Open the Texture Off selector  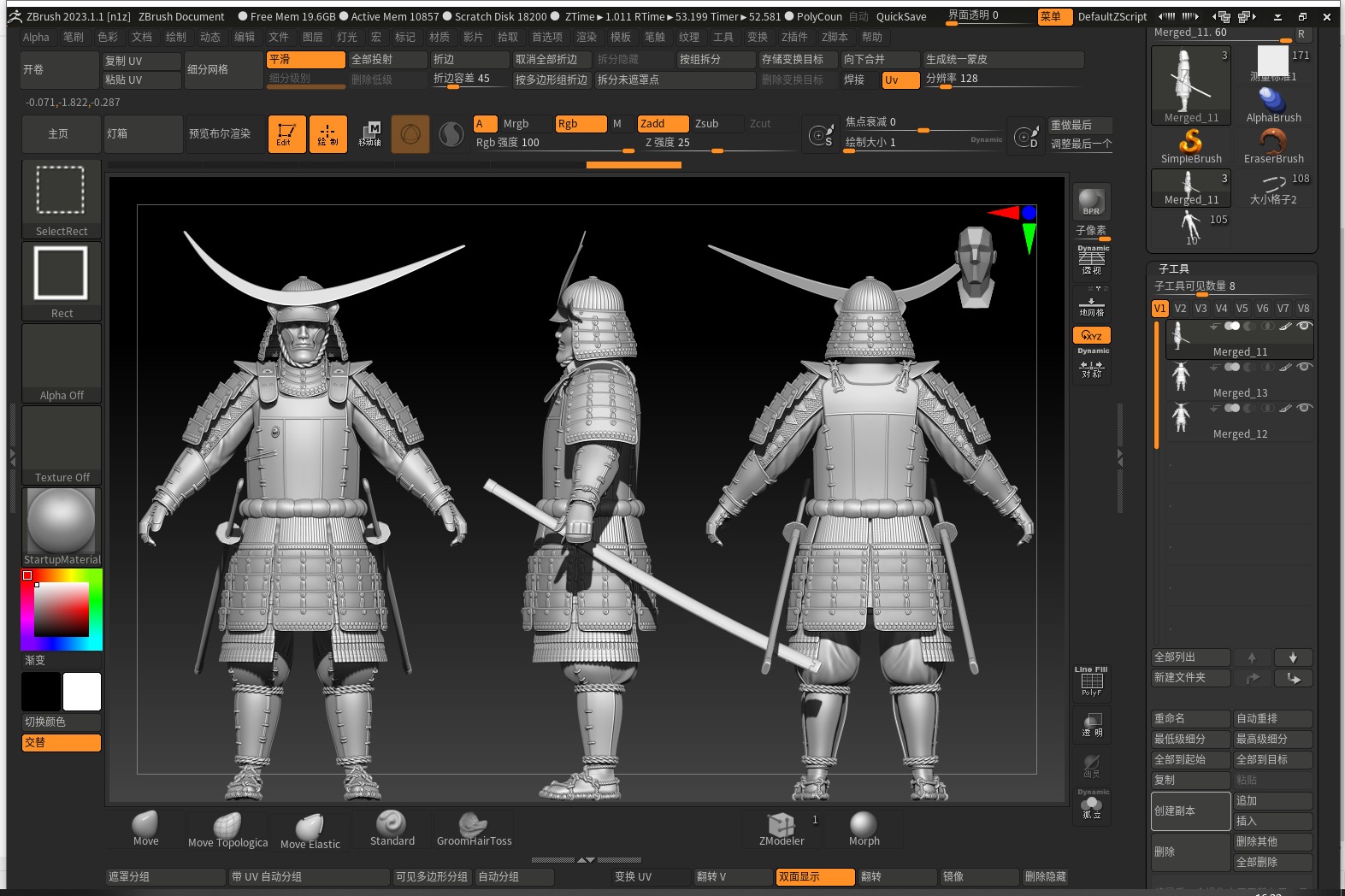point(62,445)
